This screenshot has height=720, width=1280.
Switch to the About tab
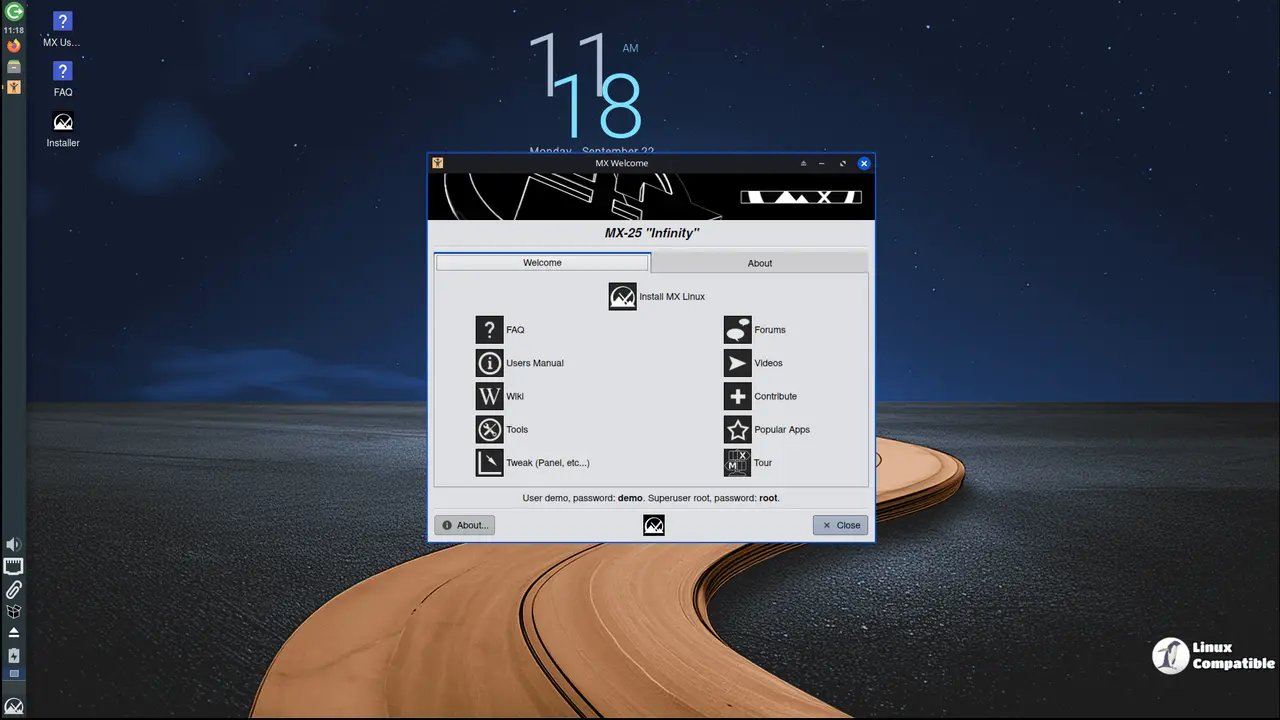coord(759,263)
